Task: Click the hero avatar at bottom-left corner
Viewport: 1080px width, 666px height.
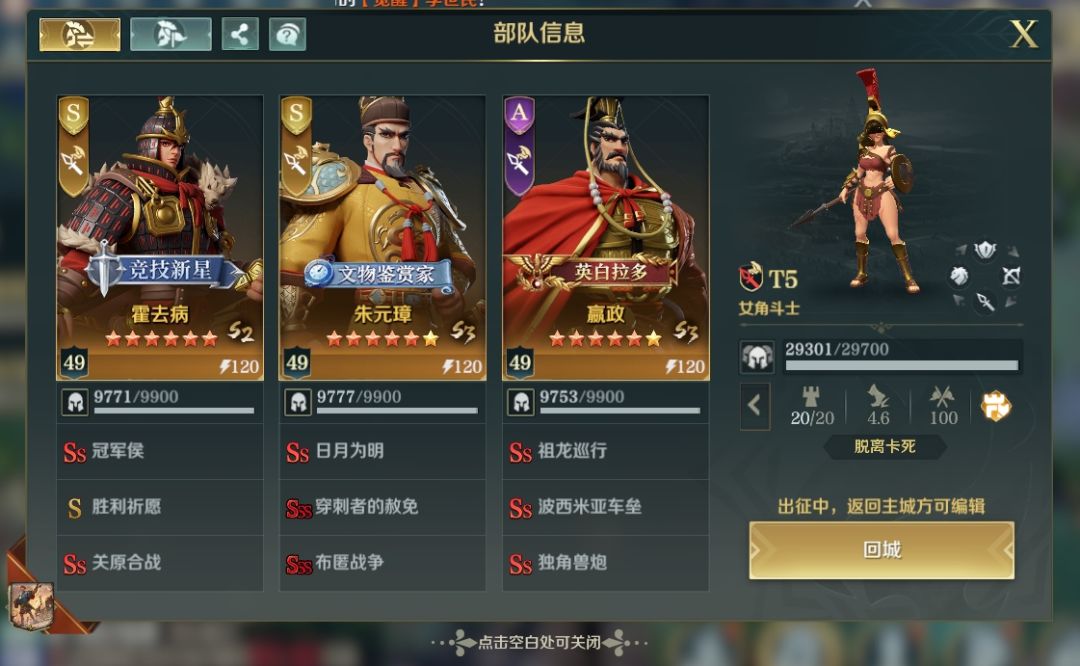Action: (x=31, y=606)
